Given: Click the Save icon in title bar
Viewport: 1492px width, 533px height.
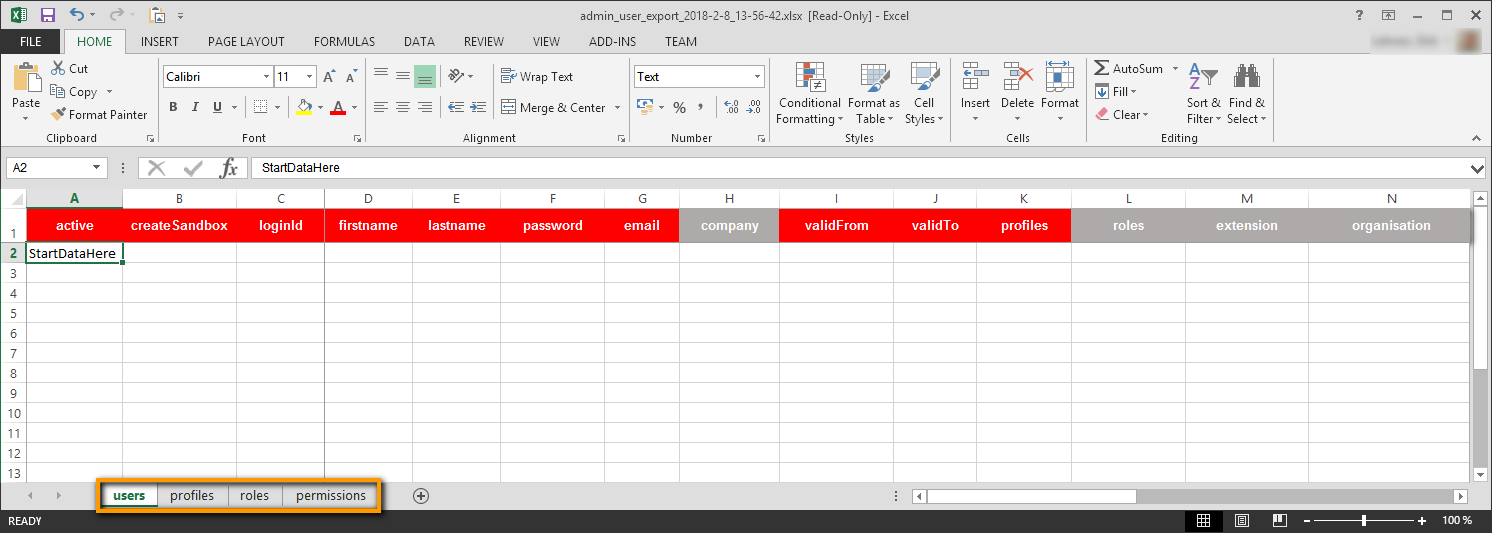Looking at the screenshot, I should tap(47, 15).
